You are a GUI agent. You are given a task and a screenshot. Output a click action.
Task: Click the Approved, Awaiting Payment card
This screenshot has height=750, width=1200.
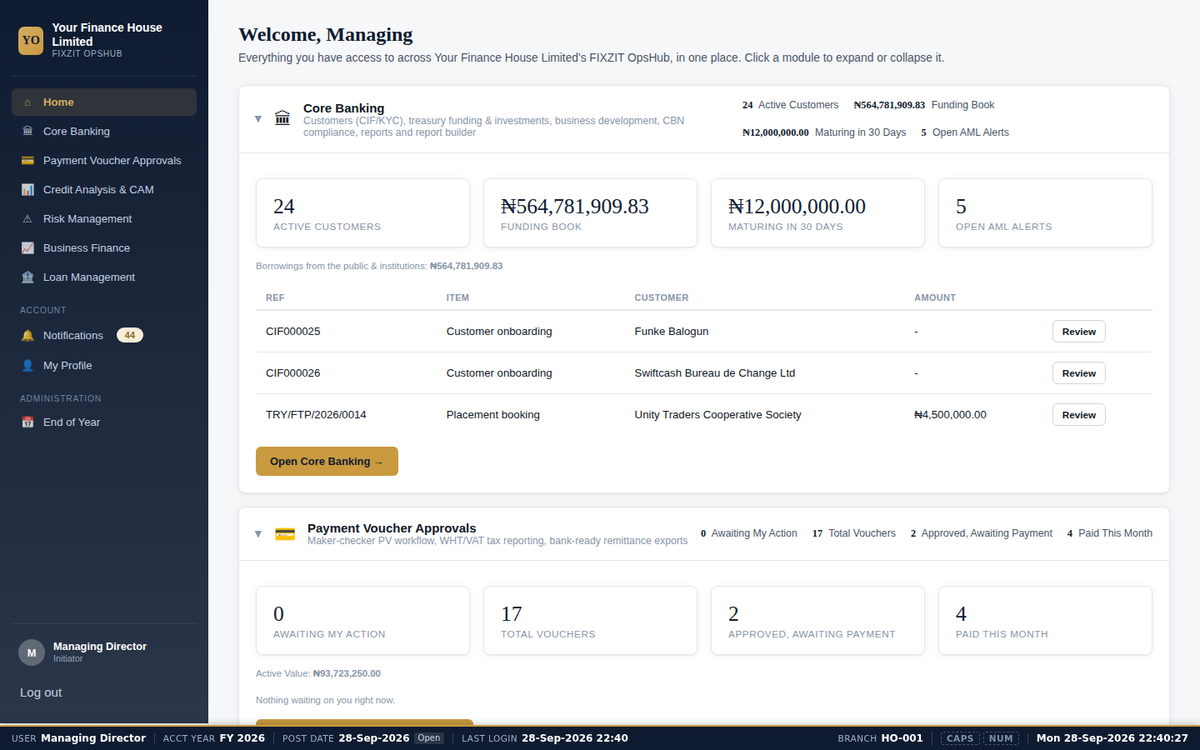pyautogui.click(x=818, y=621)
